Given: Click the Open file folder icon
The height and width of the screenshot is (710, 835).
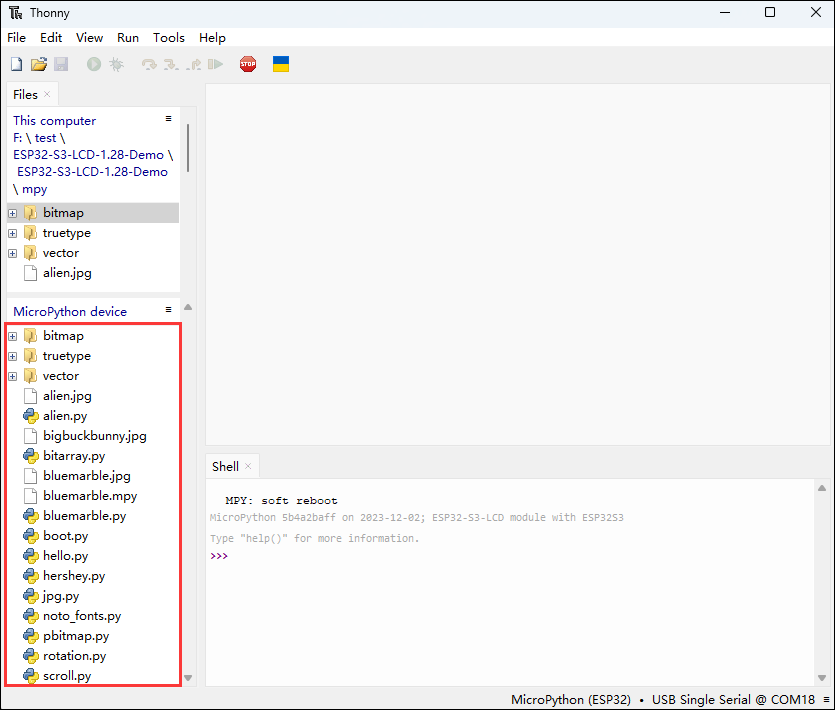Looking at the screenshot, I should point(38,64).
